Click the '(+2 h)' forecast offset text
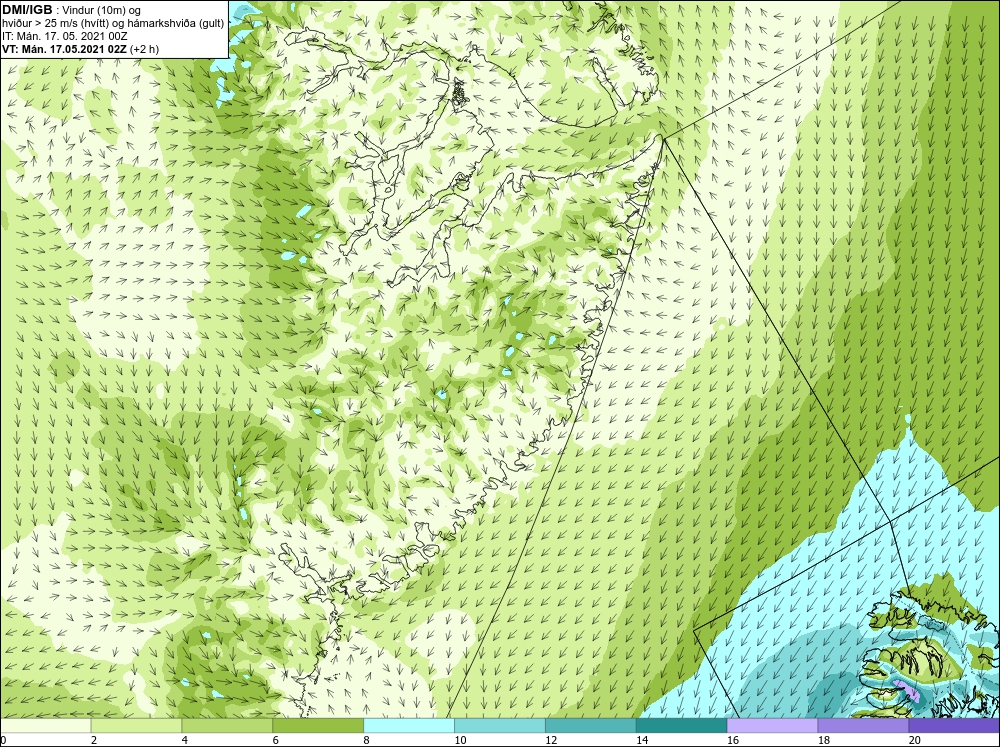Screen dimensions: 1000x747 pyautogui.click(x=145, y=49)
